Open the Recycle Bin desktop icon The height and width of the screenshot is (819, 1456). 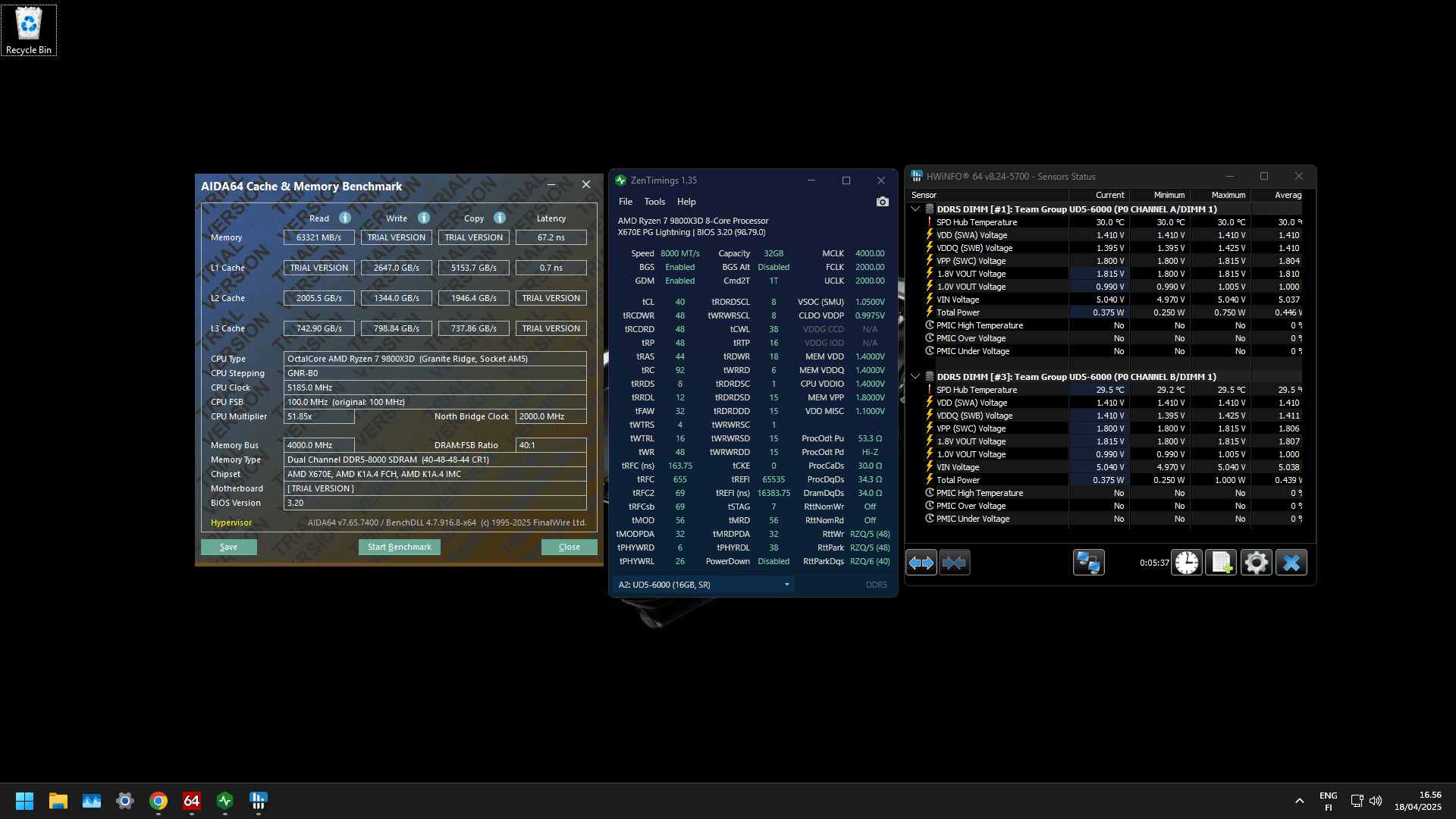point(29,30)
